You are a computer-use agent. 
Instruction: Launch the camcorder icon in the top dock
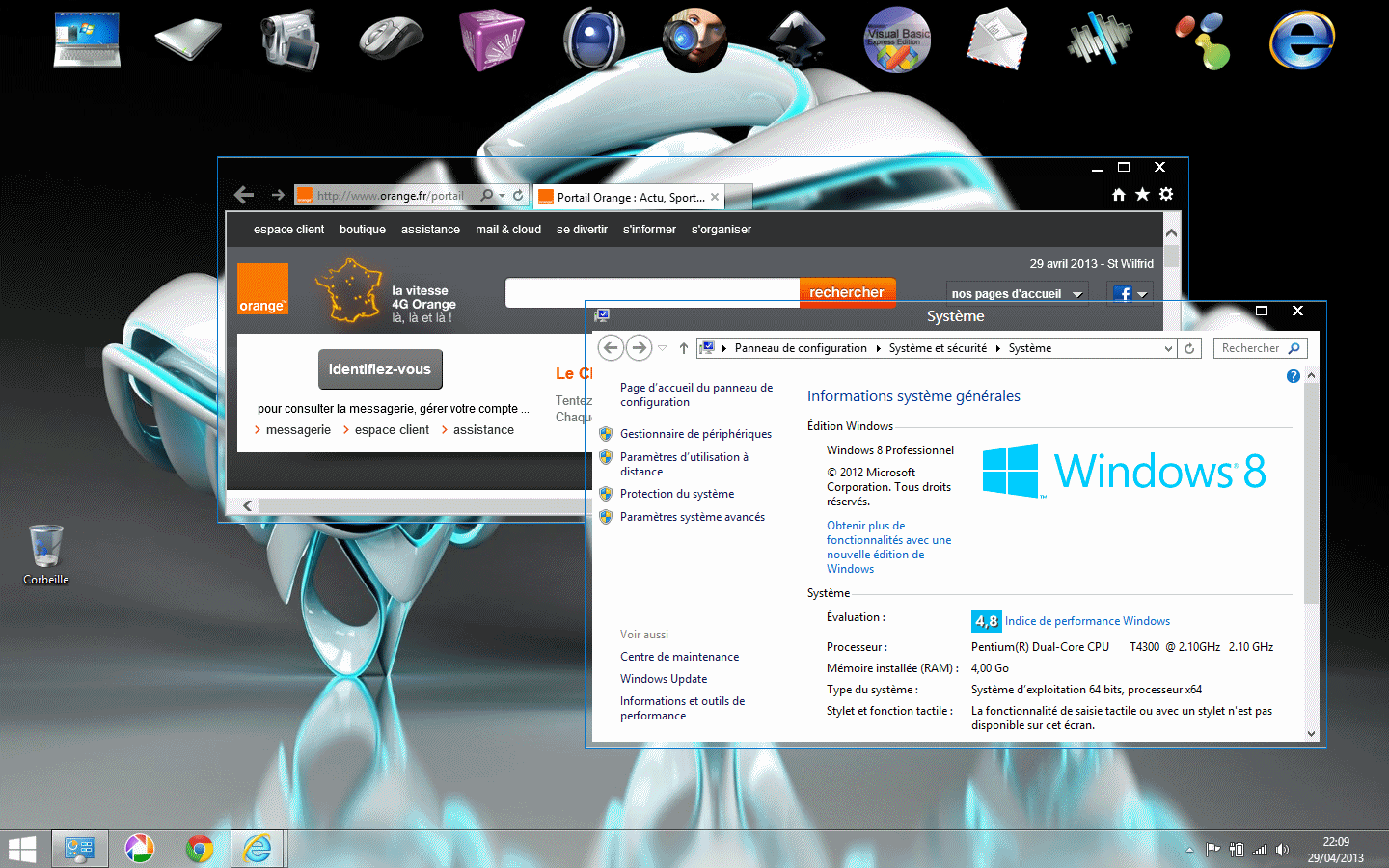tap(290, 40)
